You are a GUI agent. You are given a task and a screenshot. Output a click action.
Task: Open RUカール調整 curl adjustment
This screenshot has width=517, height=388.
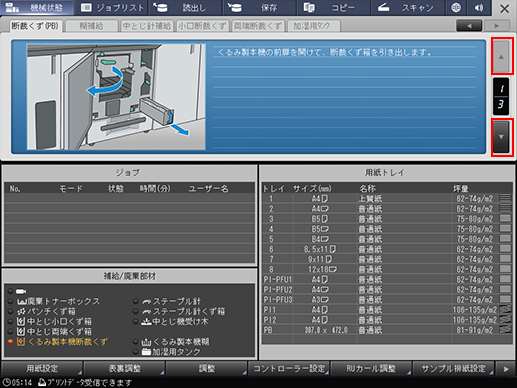(x=371, y=368)
